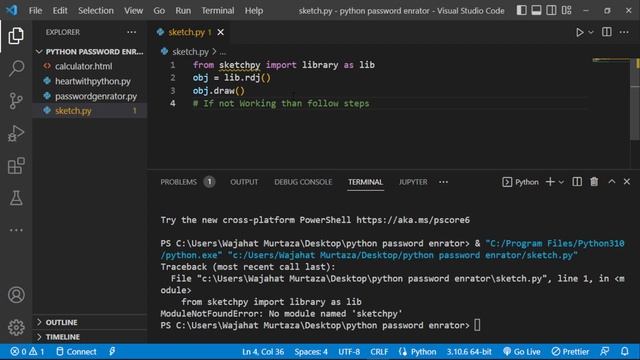Click Connect in the status bar
This screenshot has width=640, height=360.
76,352
